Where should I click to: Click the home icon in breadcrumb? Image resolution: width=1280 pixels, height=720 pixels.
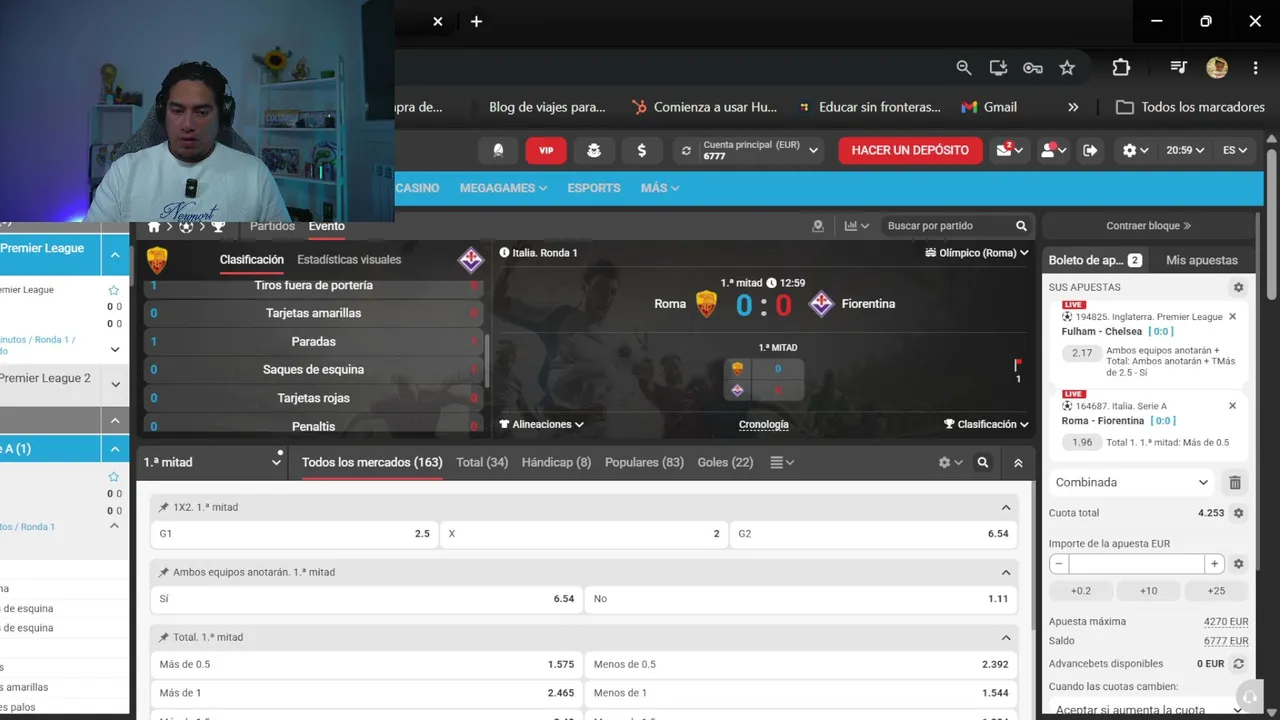tap(154, 226)
